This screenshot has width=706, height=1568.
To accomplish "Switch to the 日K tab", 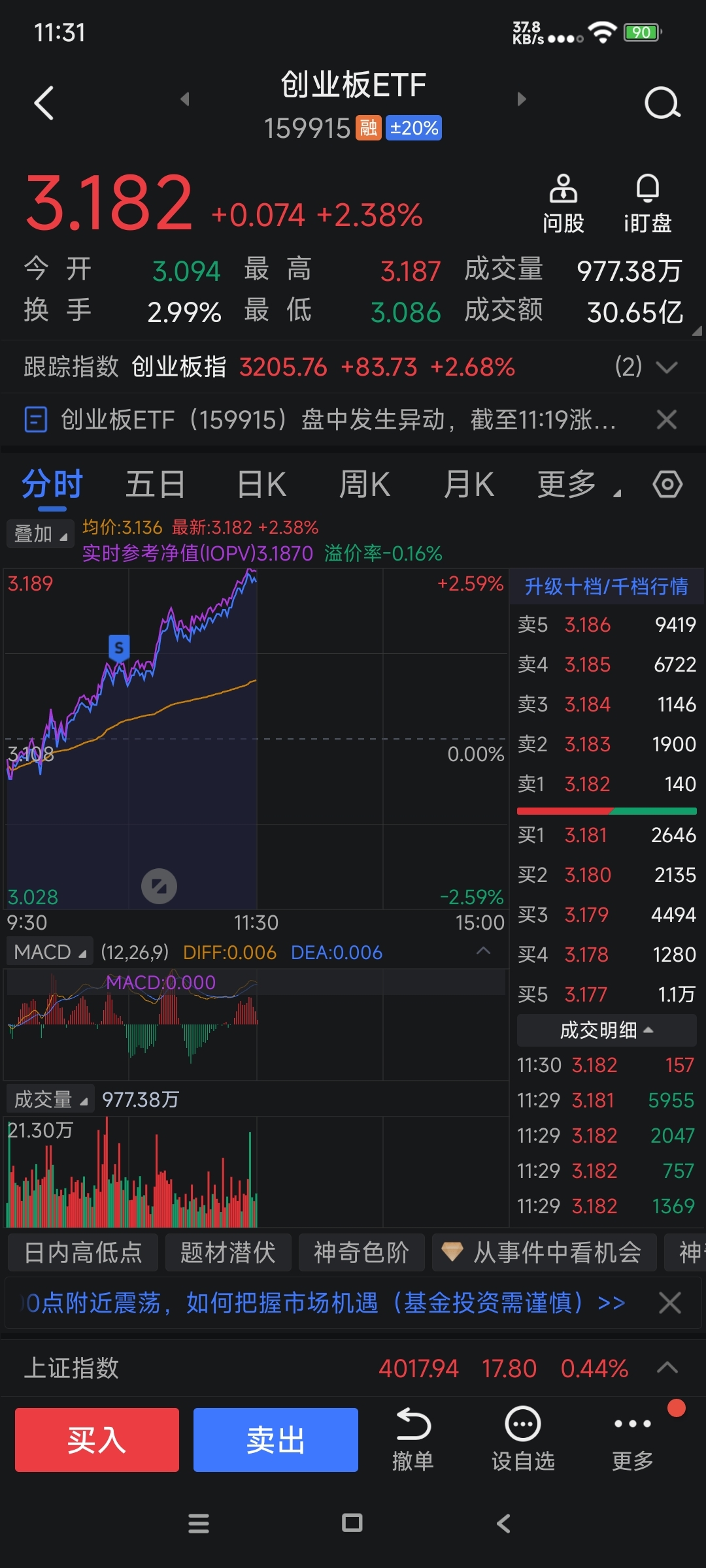I will 261,485.
